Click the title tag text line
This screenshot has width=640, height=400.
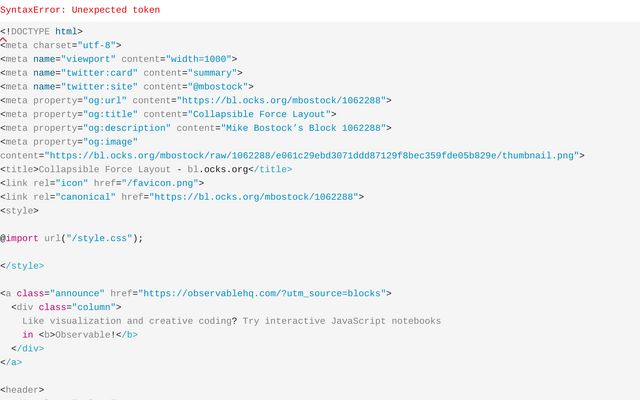tap(146, 170)
